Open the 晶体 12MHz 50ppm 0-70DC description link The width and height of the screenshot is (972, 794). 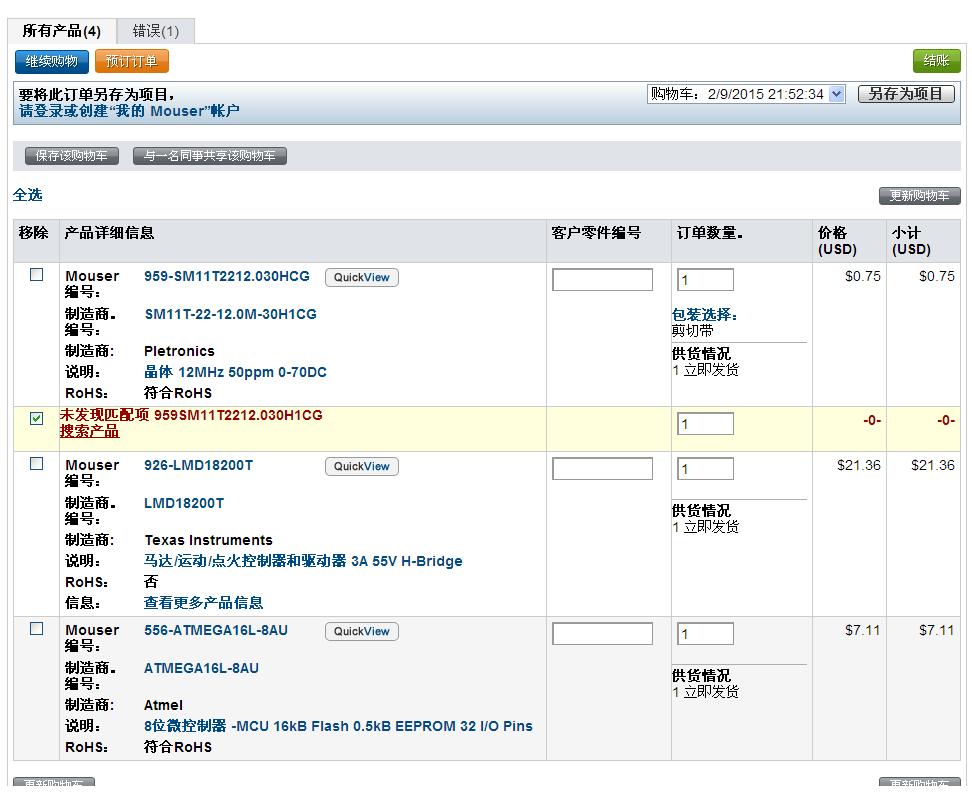click(x=235, y=372)
